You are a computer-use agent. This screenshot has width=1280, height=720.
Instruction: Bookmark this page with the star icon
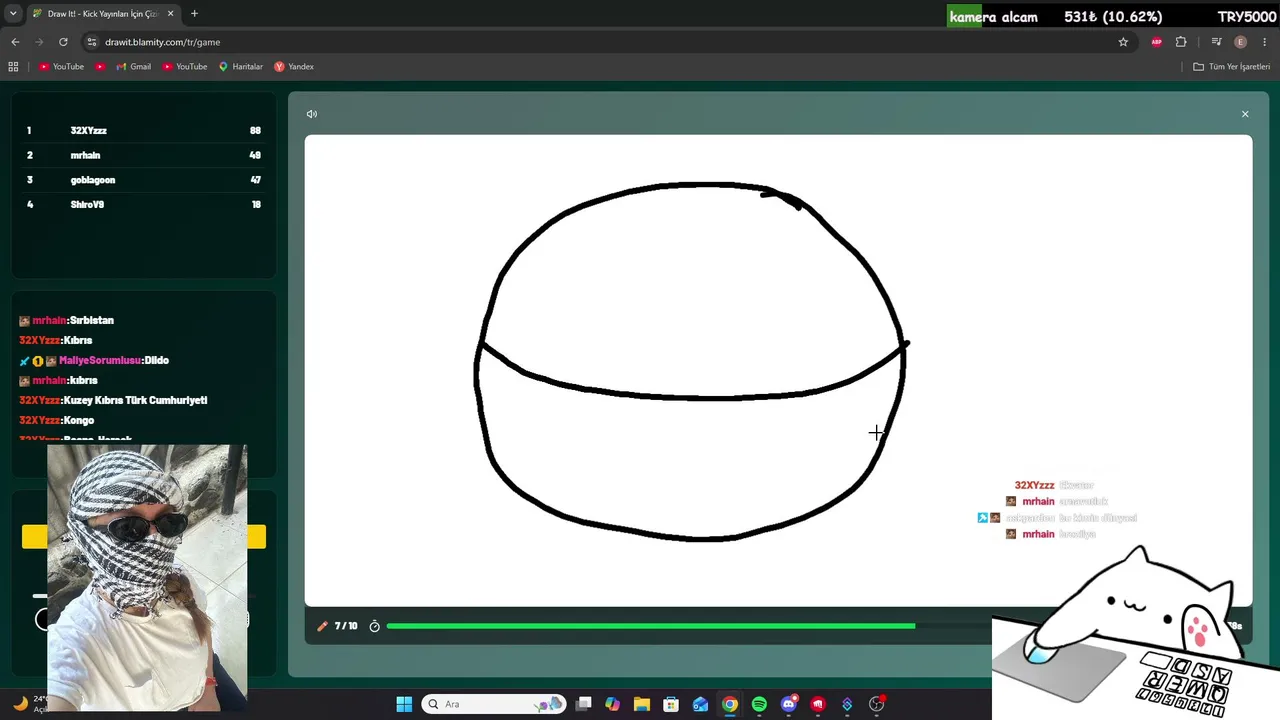[x=1123, y=42]
